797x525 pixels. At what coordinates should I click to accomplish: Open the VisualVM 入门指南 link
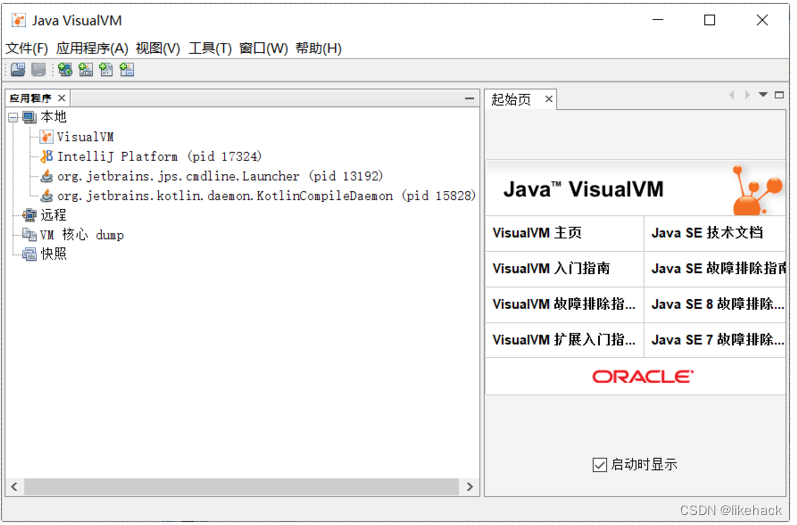(551, 268)
